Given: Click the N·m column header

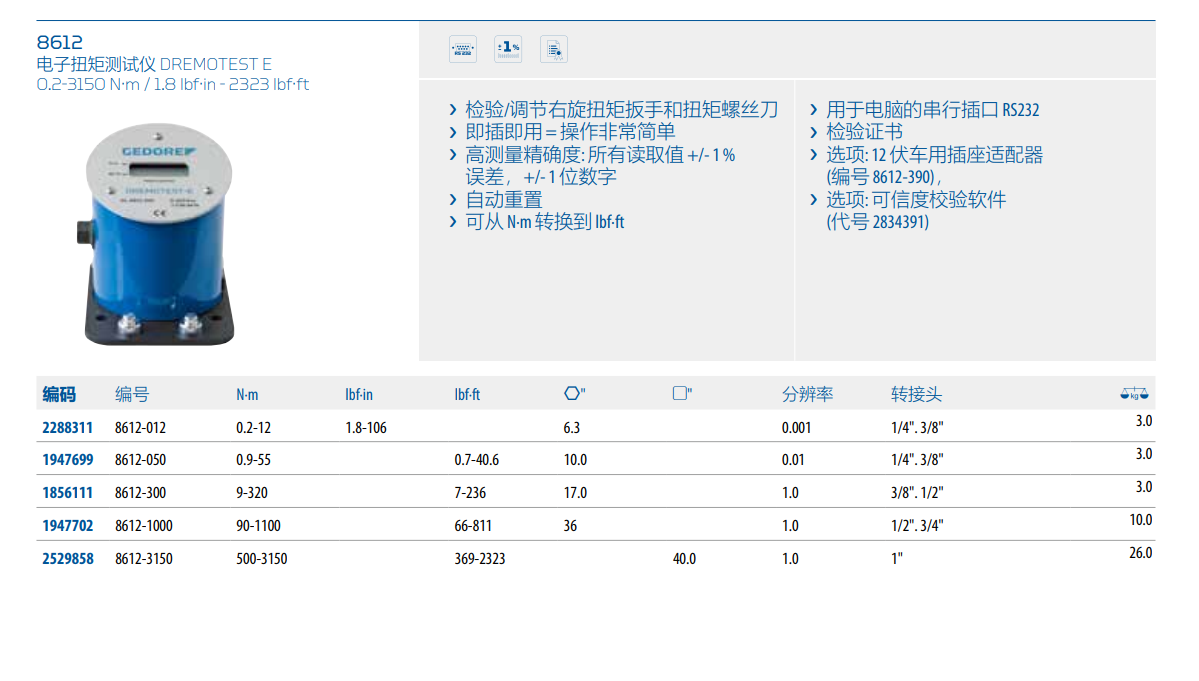Looking at the screenshot, I should (247, 395).
